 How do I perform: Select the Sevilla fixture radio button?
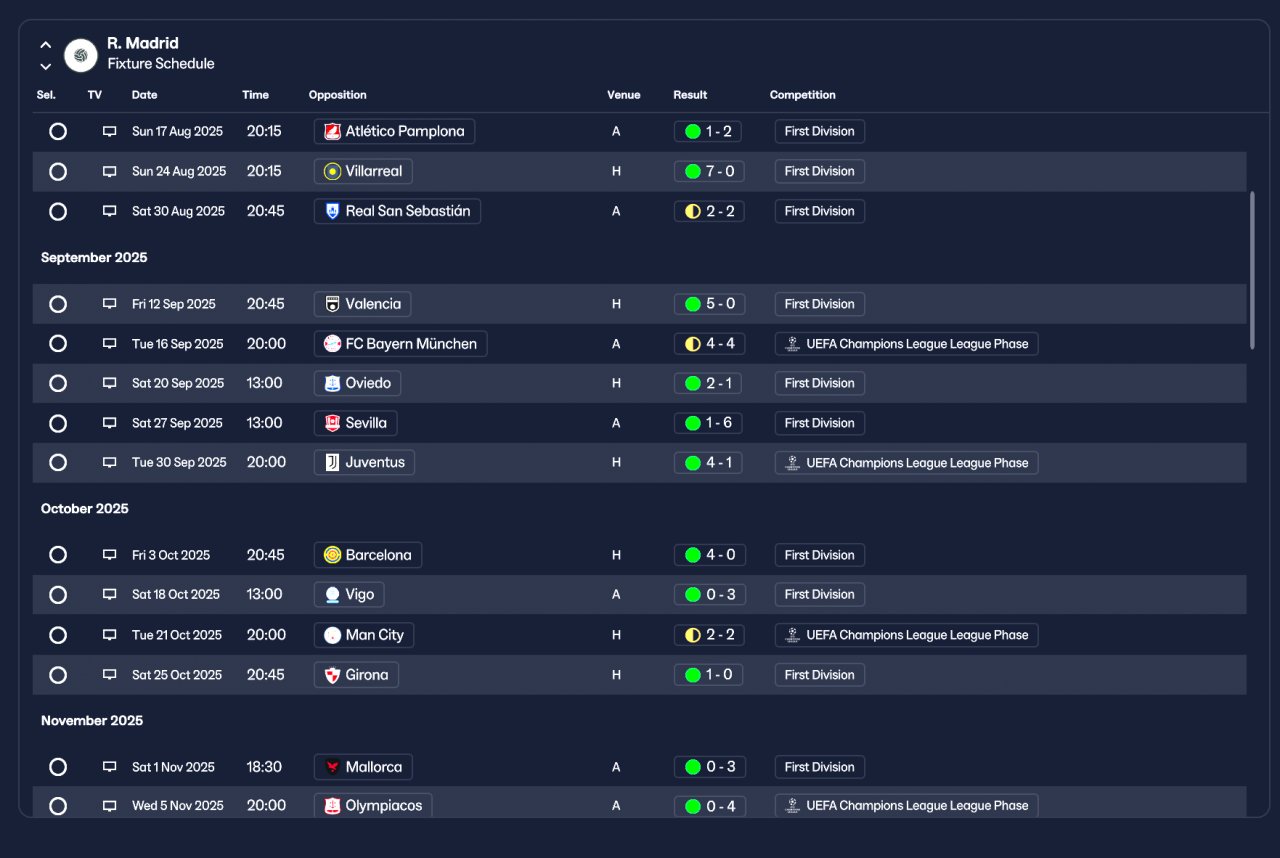(x=58, y=423)
